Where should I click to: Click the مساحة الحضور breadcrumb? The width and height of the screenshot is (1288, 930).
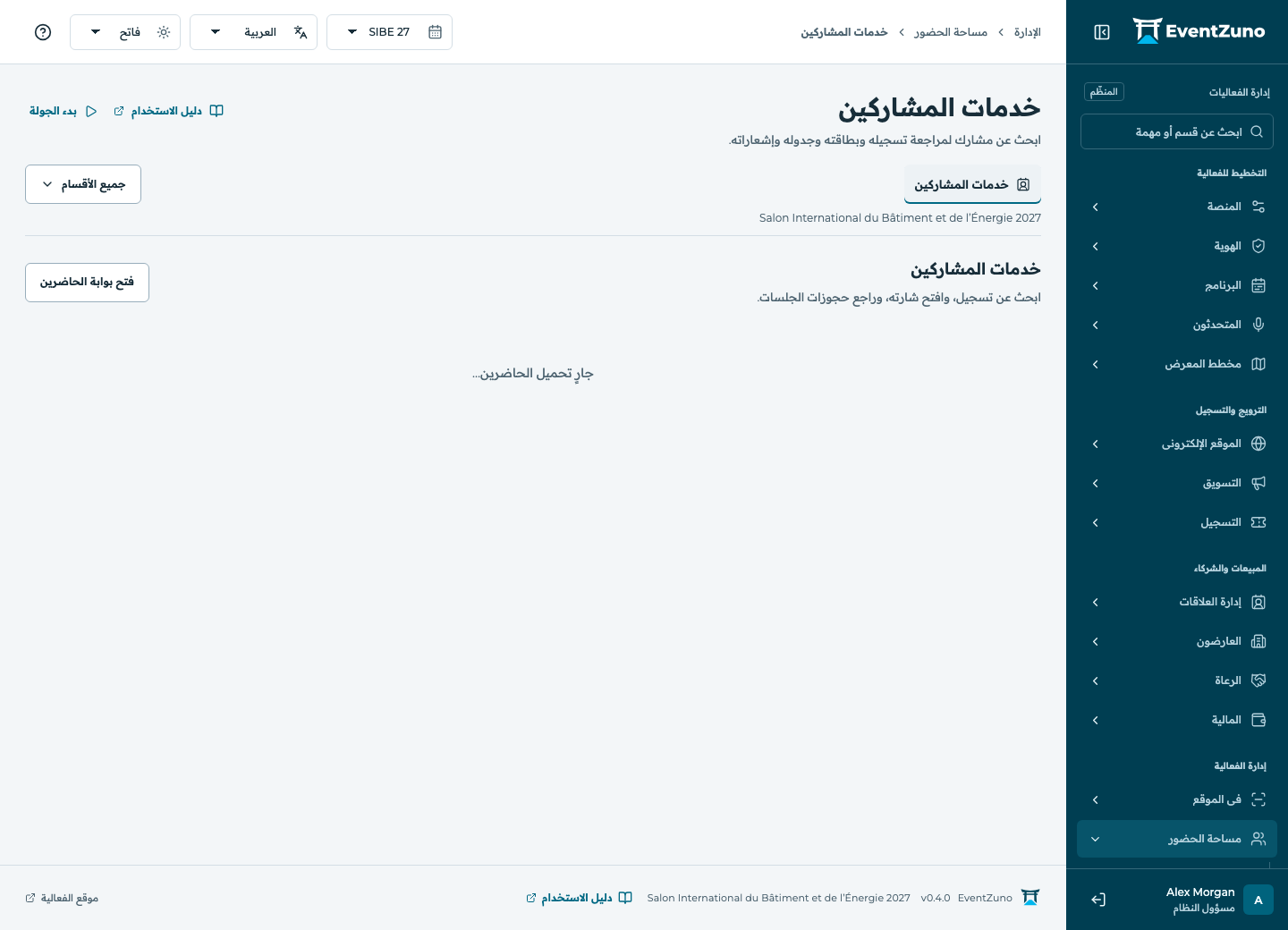951,32
